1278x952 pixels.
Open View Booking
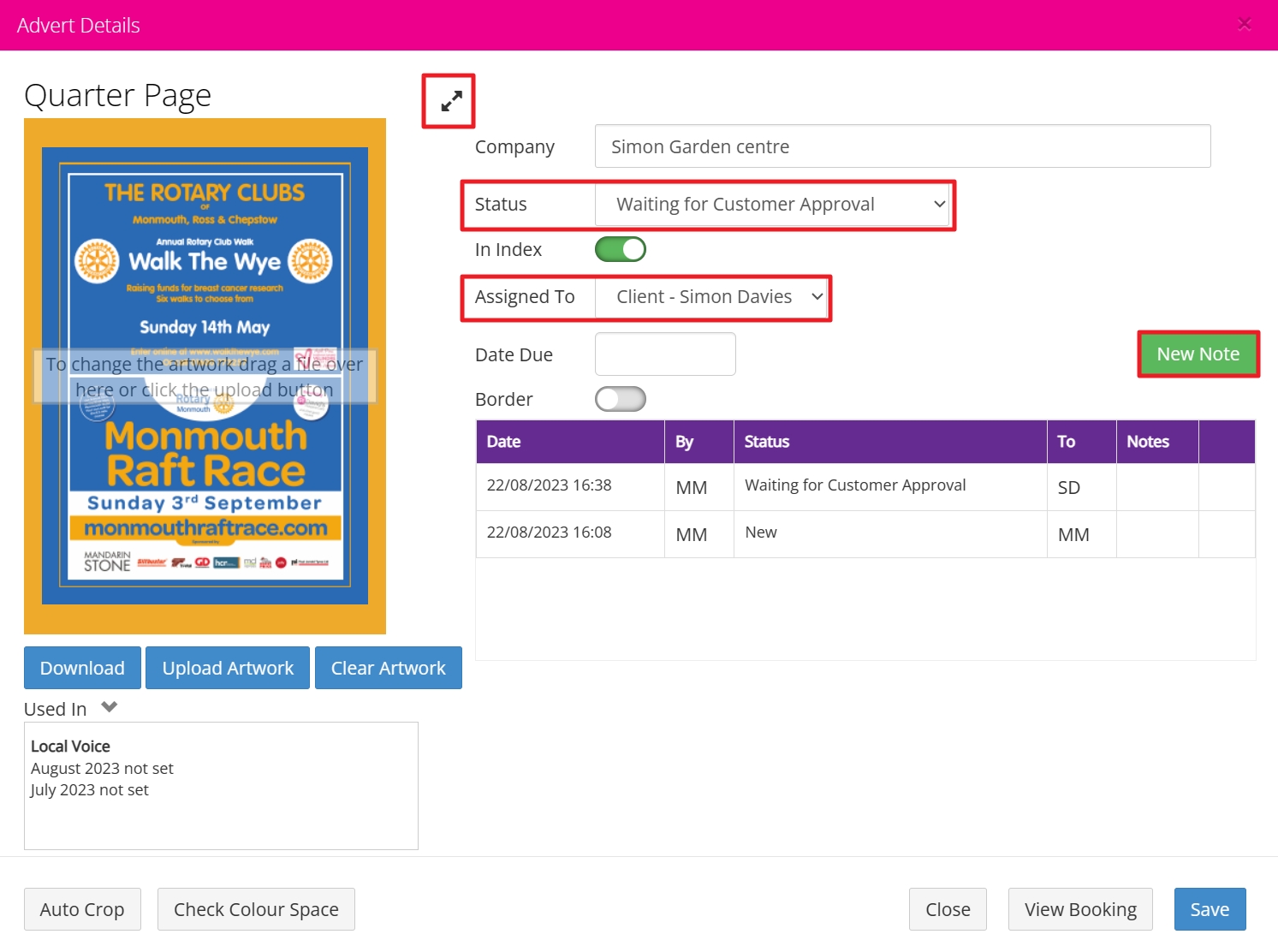click(1080, 909)
